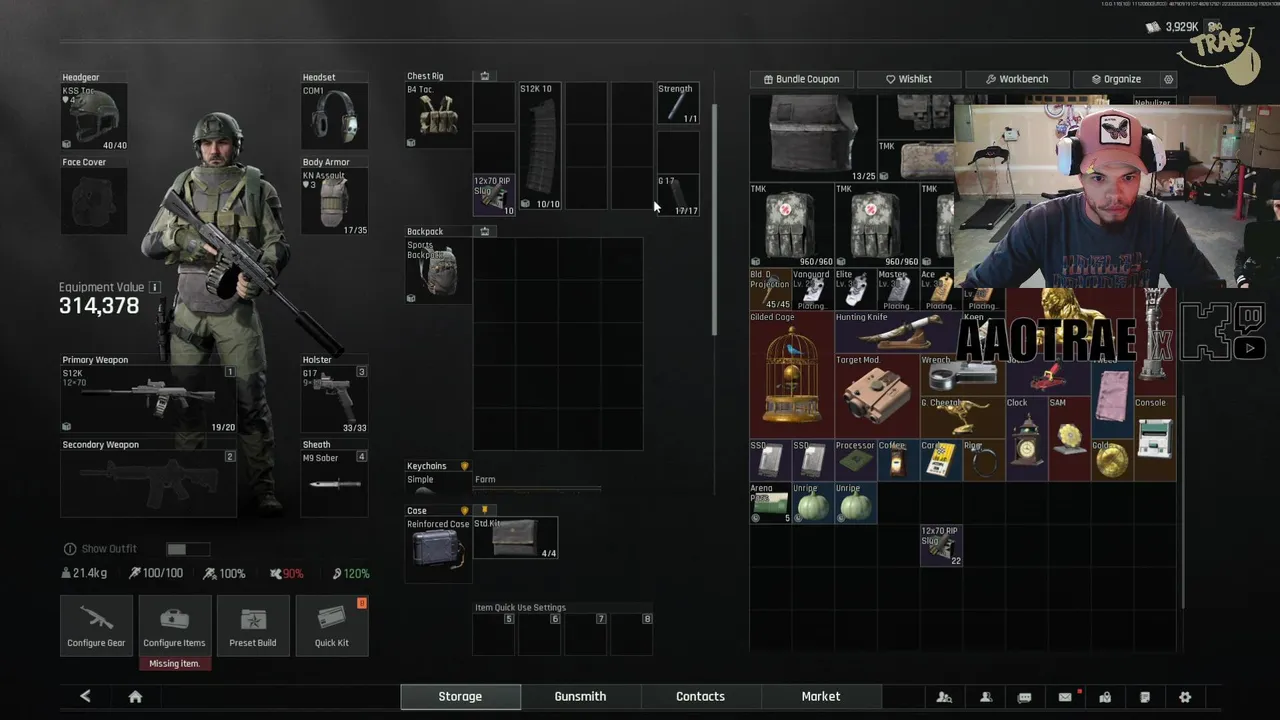The width and height of the screenshot is (1280, 720).
Task: Open the chat messages icon
Action: coord(1025,697)
